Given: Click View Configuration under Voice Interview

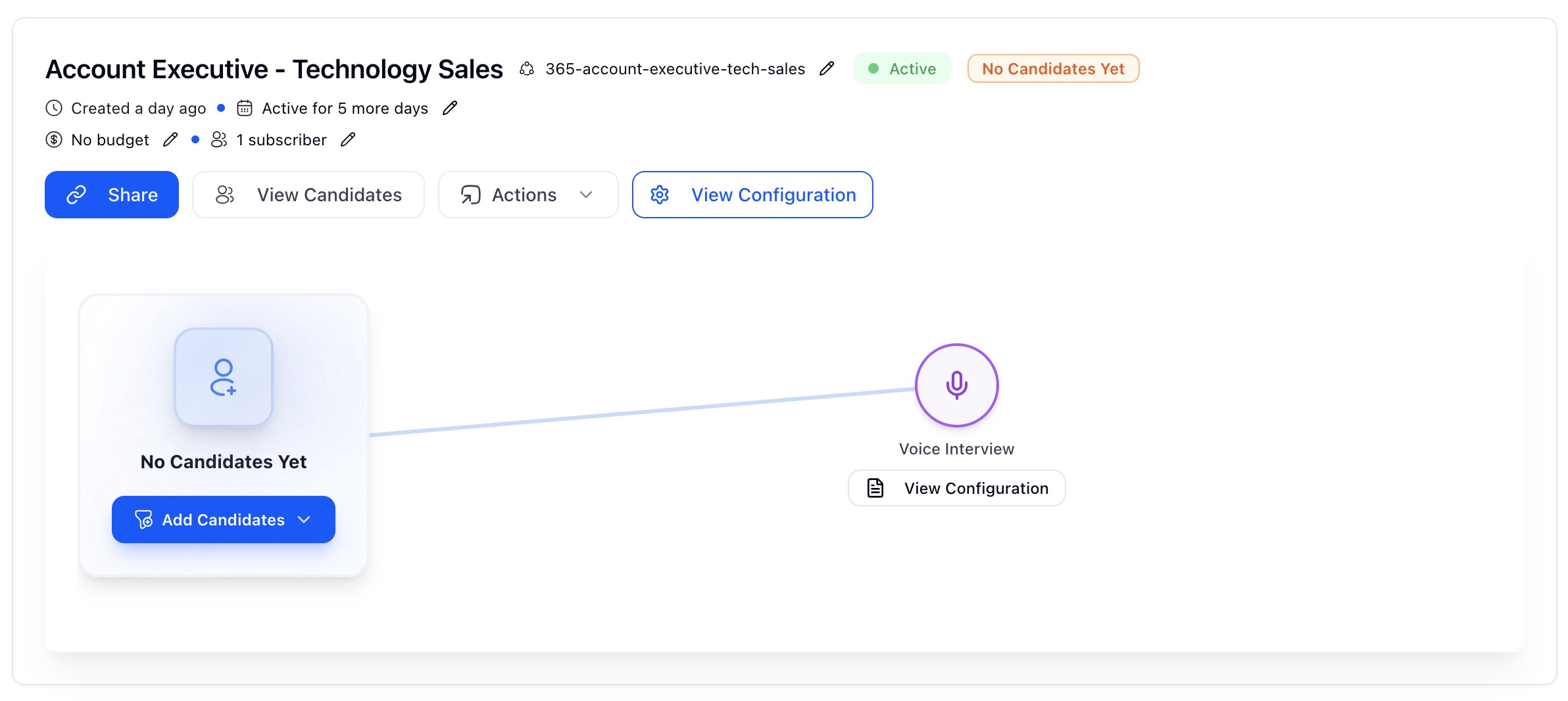Looking at the screenshot, I should click(x=956, y=488).
